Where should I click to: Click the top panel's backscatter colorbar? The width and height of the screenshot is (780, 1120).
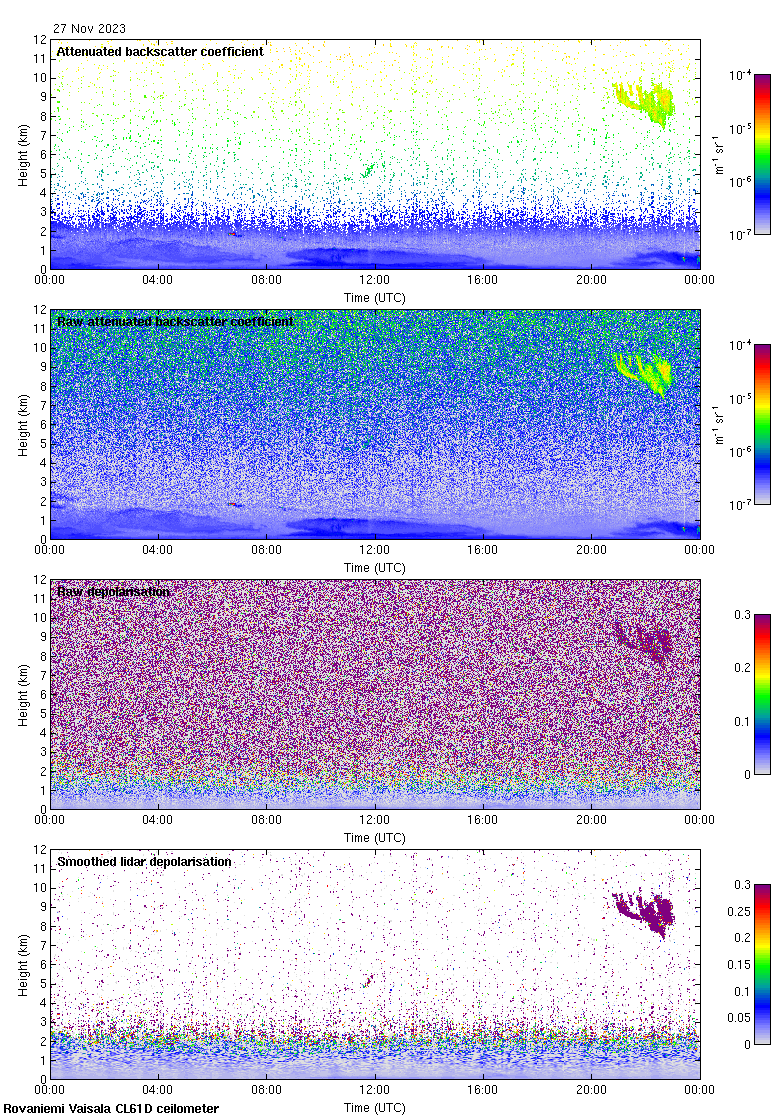click(x=762, y=154)
